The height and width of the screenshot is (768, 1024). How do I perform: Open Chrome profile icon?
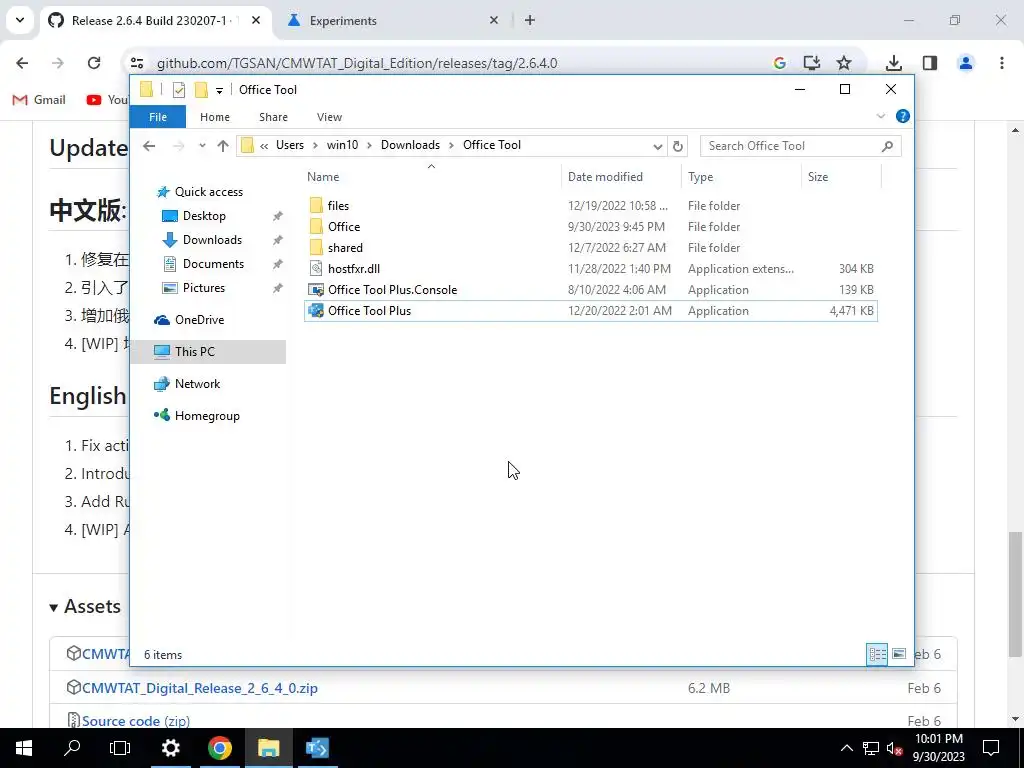[x=965, y=63]
